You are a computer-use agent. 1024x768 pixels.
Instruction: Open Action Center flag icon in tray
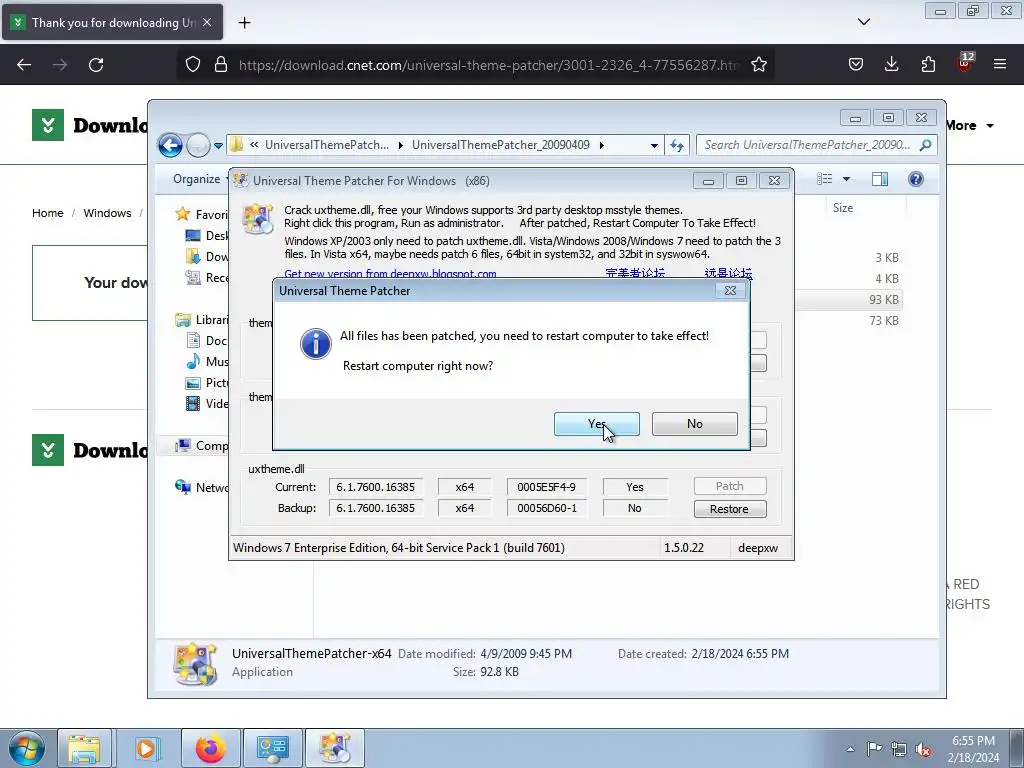[x=874, y=749]
